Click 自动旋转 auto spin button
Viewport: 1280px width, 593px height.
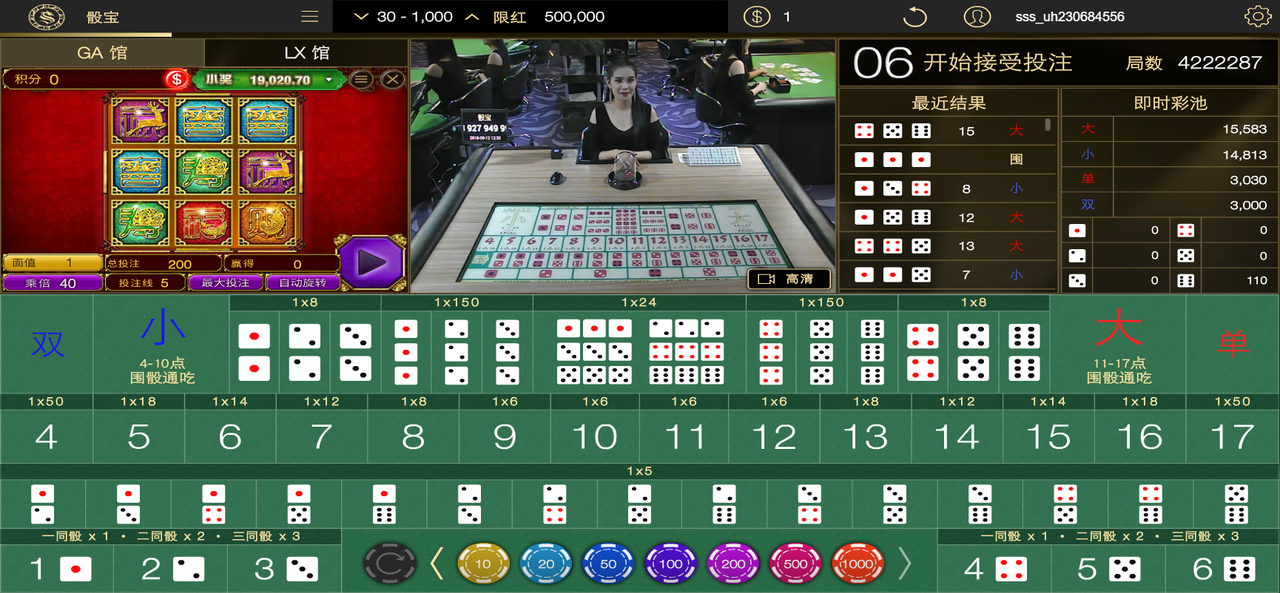coord(302,283)
